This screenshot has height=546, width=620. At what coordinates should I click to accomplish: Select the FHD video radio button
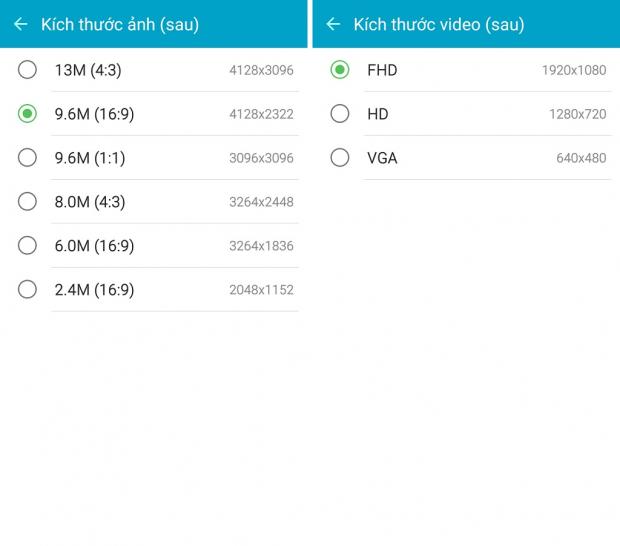click(340, 70)
